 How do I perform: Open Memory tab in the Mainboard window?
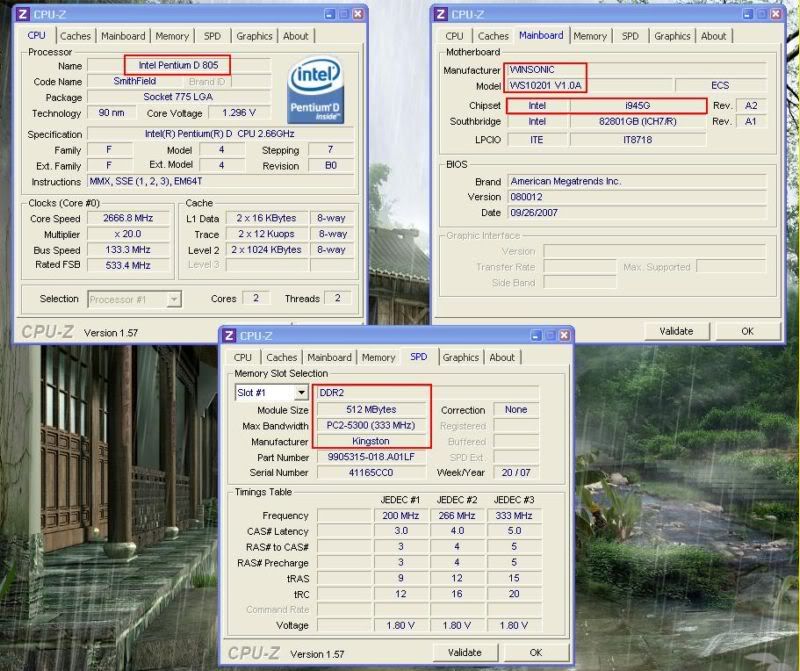click(590, 36)
